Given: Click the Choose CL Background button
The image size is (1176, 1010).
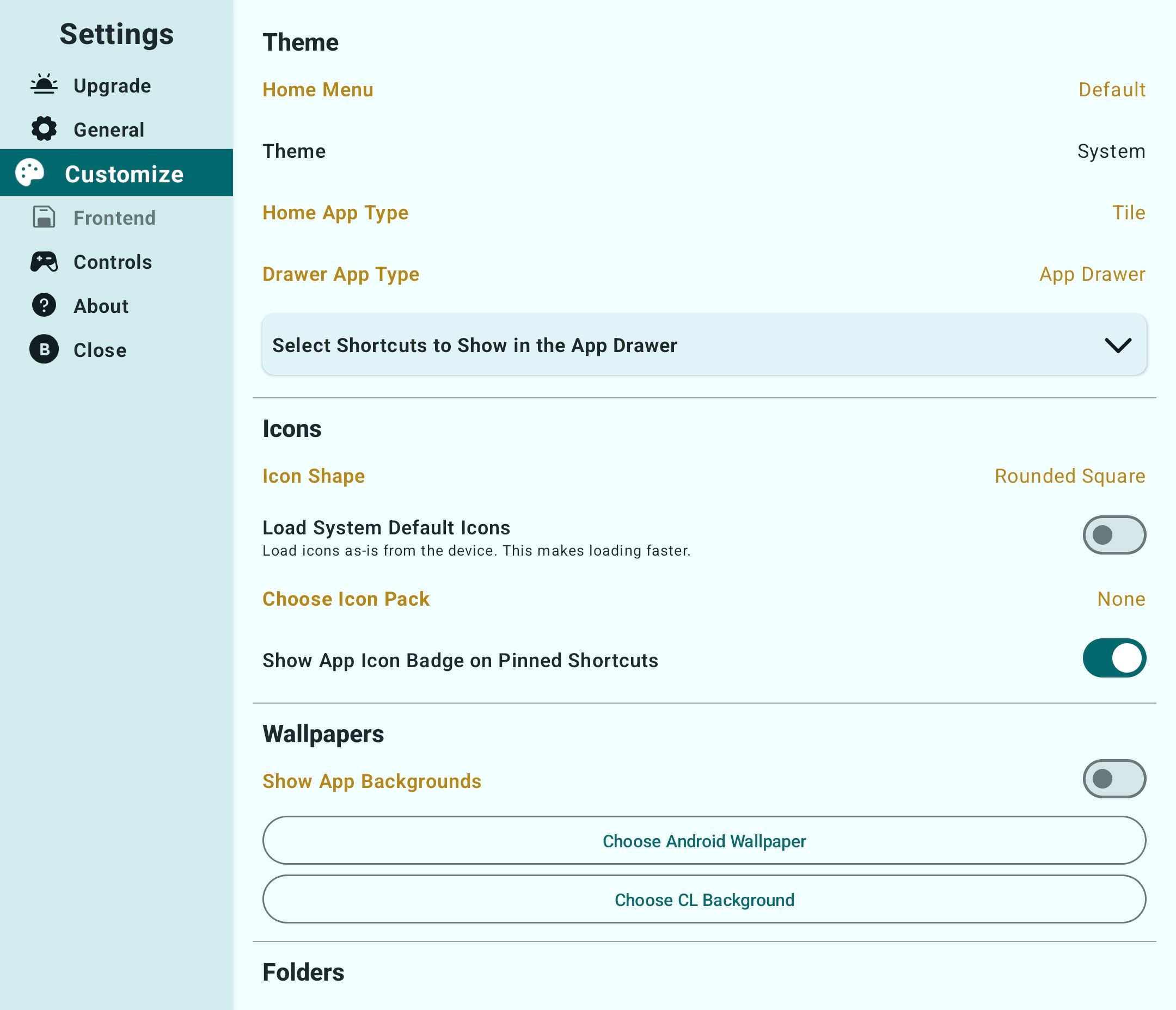Looking at the screenshot, I should tap(704, 900).
